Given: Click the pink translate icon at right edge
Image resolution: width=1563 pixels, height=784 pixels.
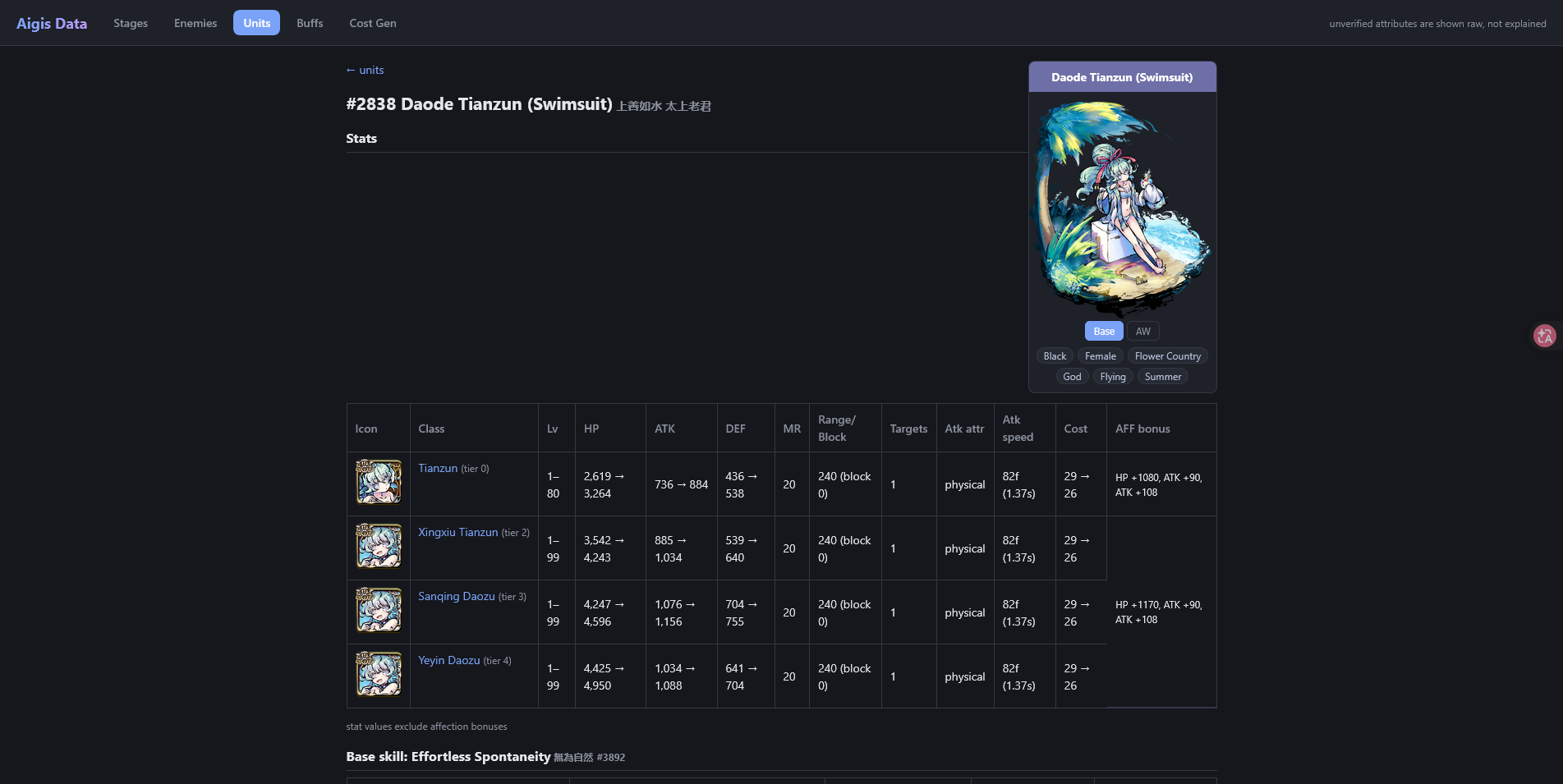Looking at the screenshot, I should tap(1544, 336).
